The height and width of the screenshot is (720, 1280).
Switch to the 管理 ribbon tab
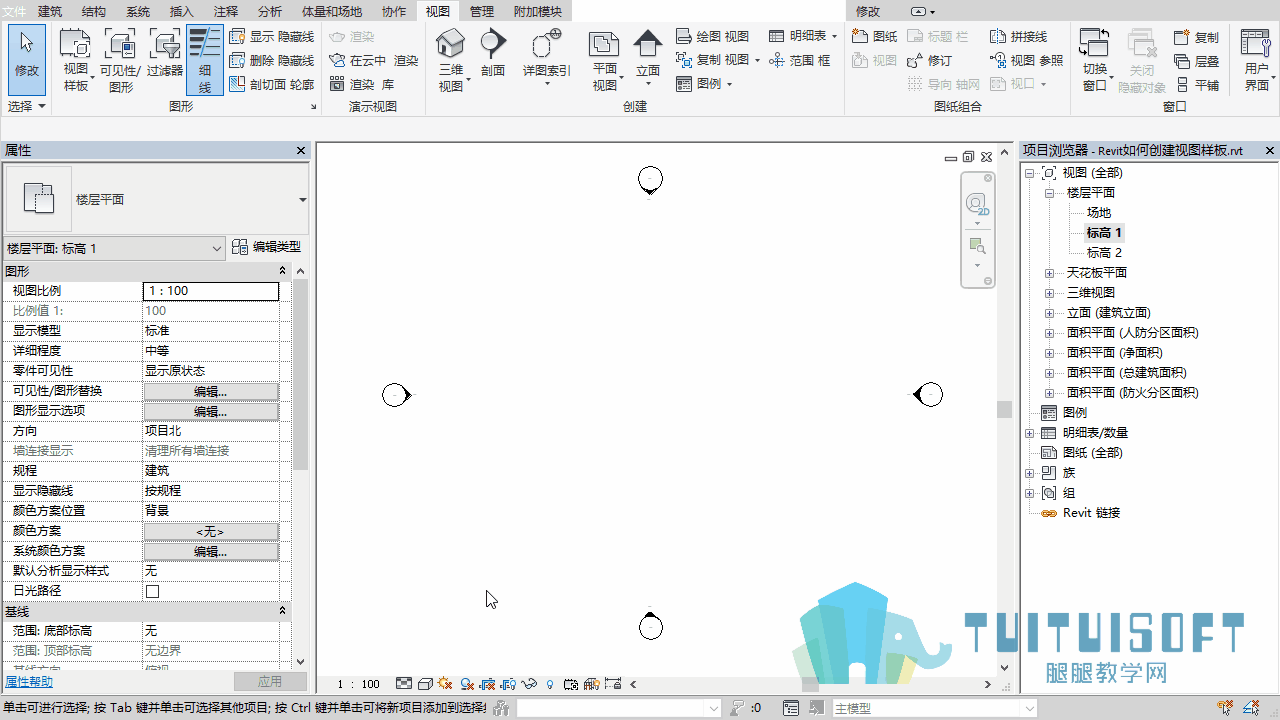481,12
